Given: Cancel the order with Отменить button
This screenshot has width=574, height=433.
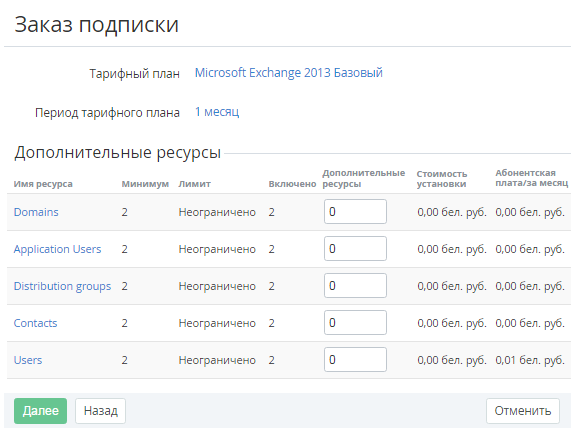Looking at the screenshot, I should point(523,411).
